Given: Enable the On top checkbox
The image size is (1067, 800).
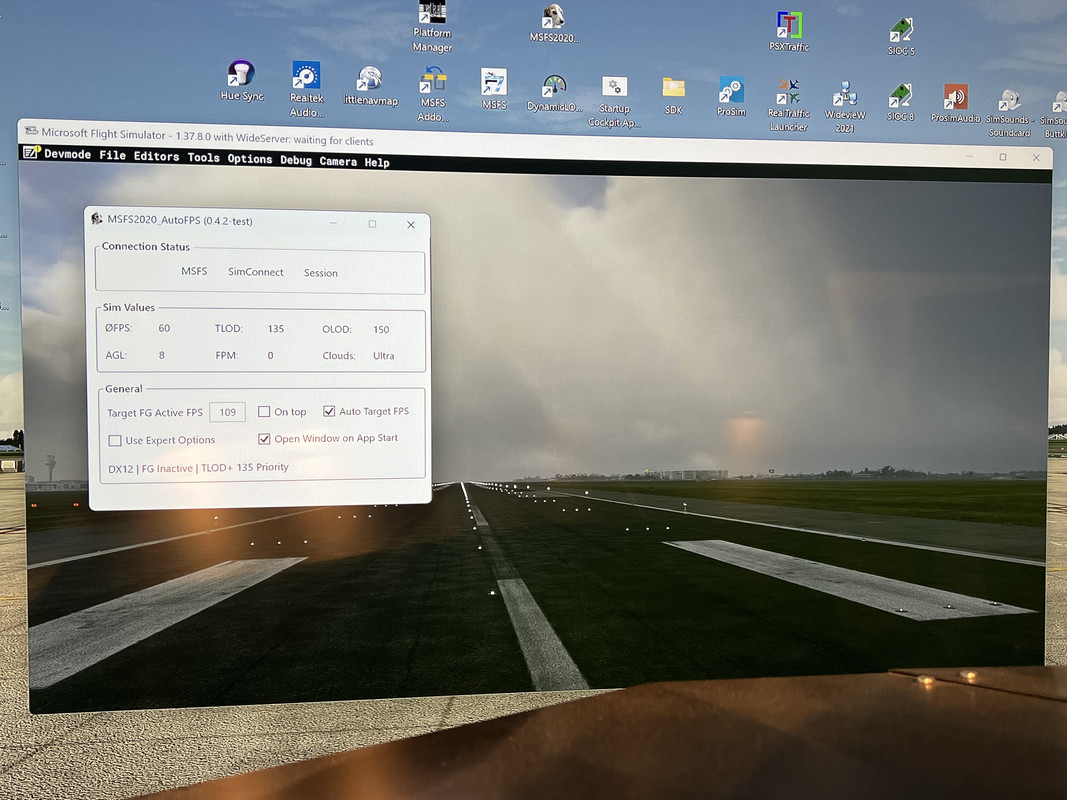Looking at the screenshot, I should [x=264, y=412].
